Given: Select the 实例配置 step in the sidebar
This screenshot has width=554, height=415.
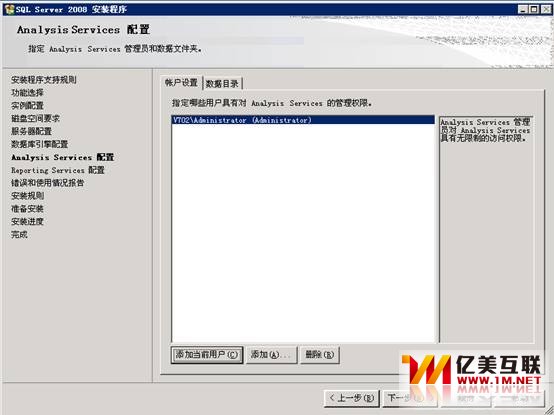Looking at the screenshot, I should (x=27, y=106).
